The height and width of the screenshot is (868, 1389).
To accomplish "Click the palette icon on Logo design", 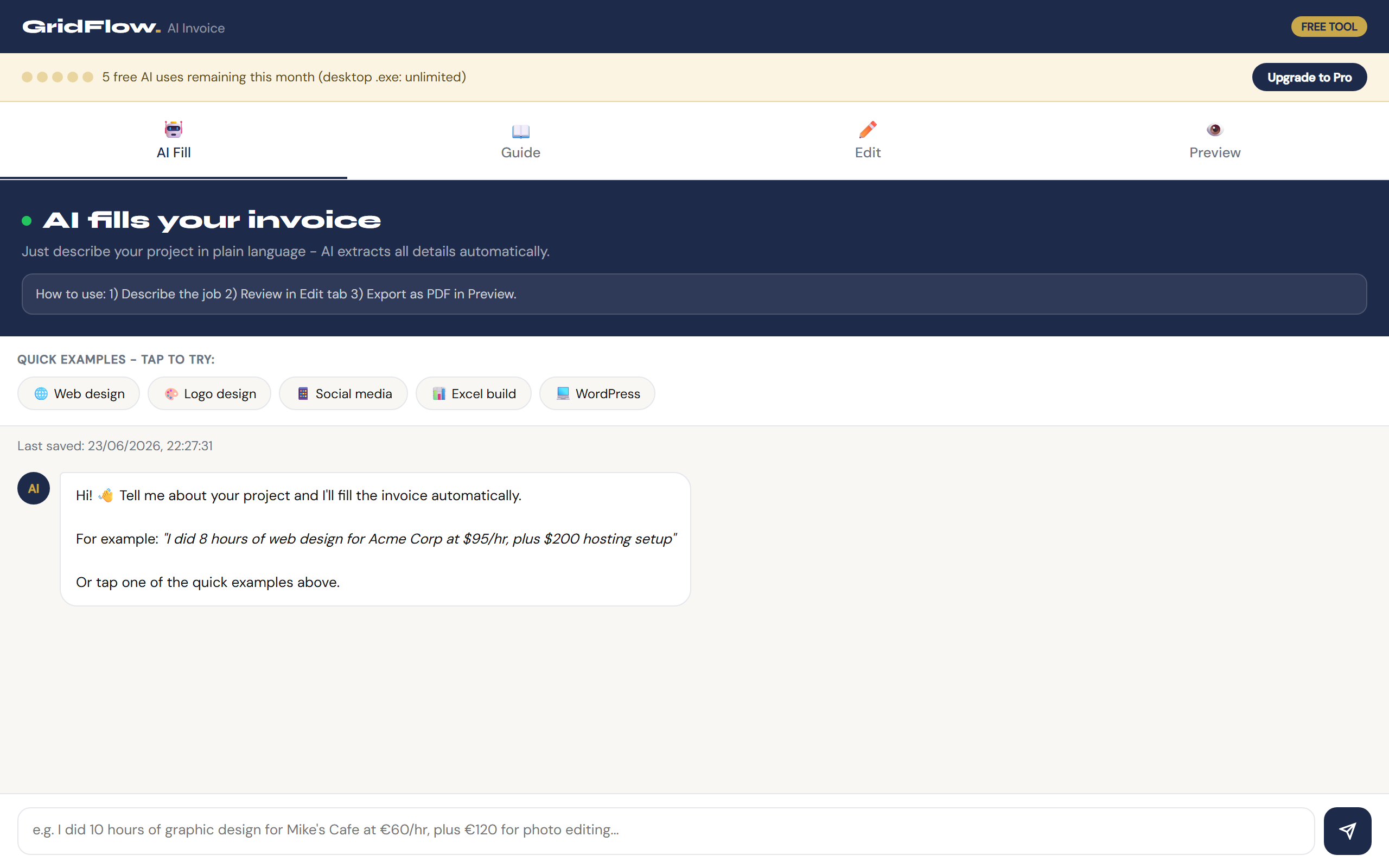I will point(171,393).
